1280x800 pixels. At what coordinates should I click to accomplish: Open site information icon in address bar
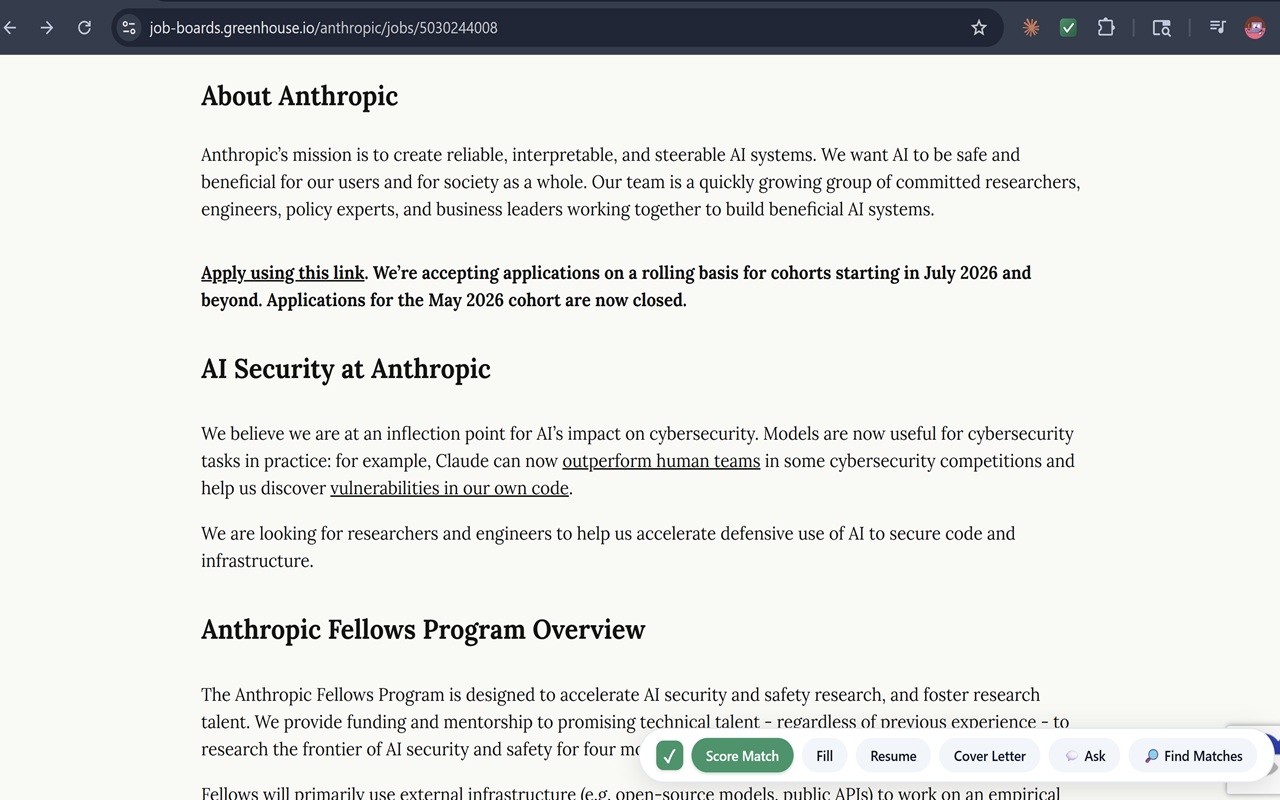pyautogui.click(x=129, y=28)
